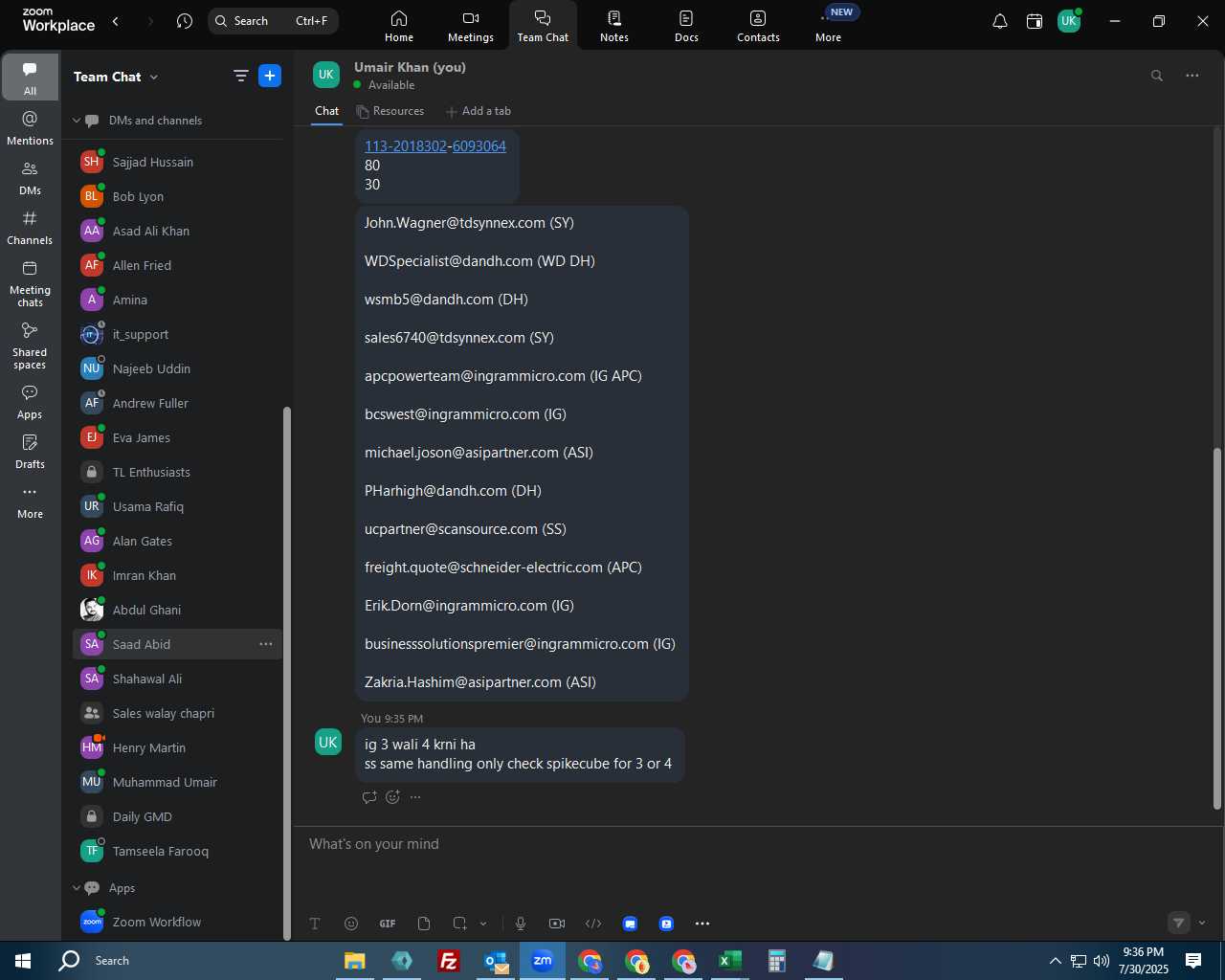Attach a file to message
This screenshot has height=980, width=1225.
tap(424, 924)
